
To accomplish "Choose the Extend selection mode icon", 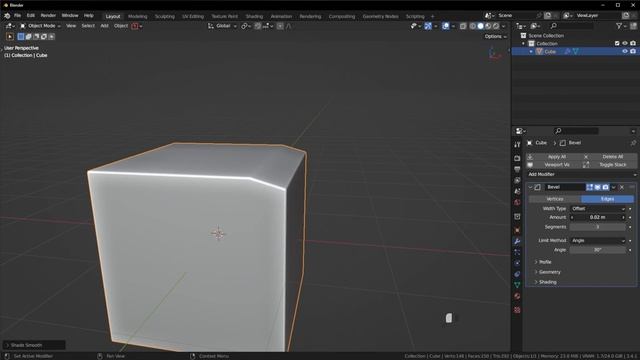I will (29, 37).
